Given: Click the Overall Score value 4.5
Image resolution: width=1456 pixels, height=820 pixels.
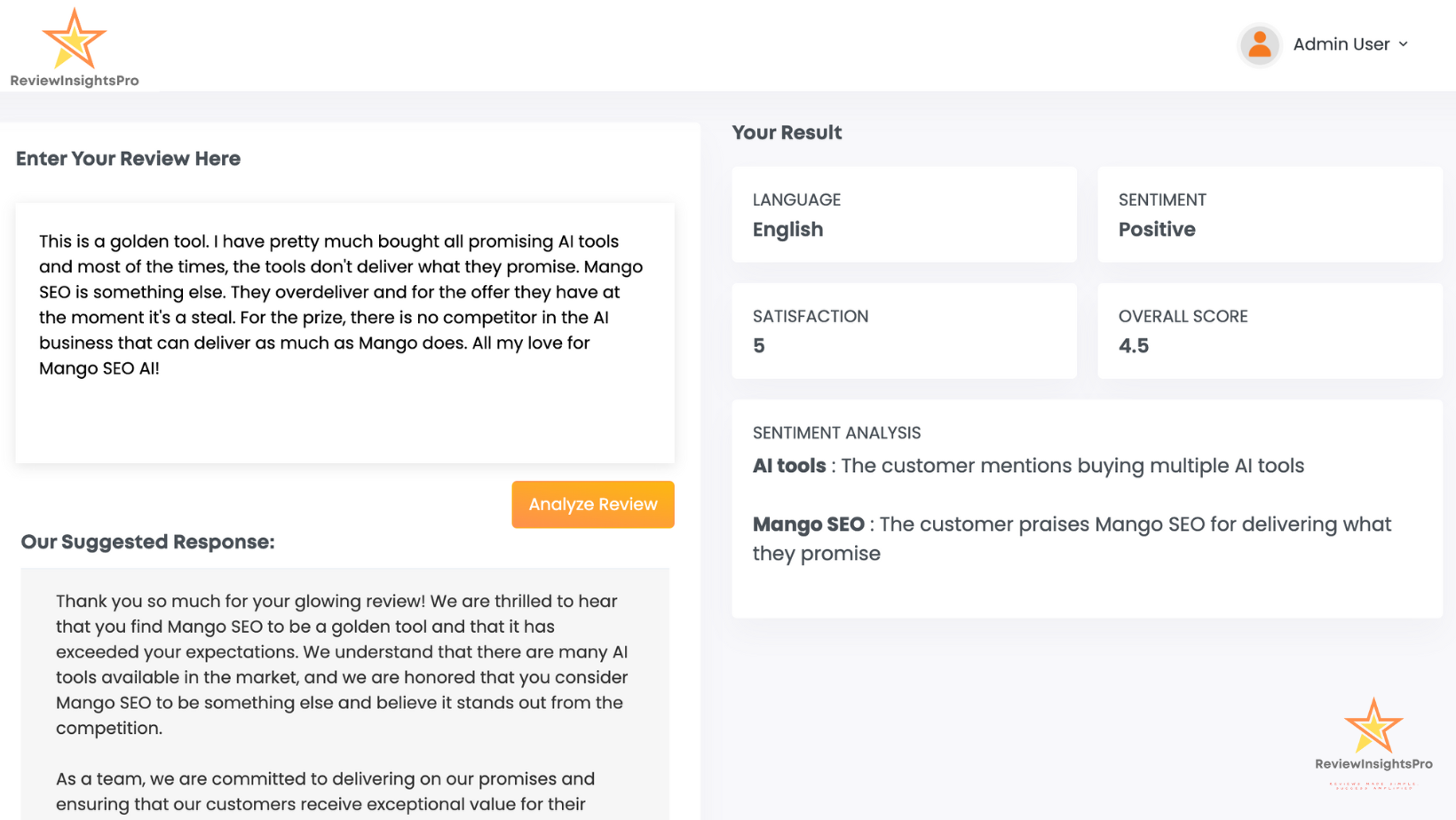Looking at the screenshot, I should coord(1133,346).
